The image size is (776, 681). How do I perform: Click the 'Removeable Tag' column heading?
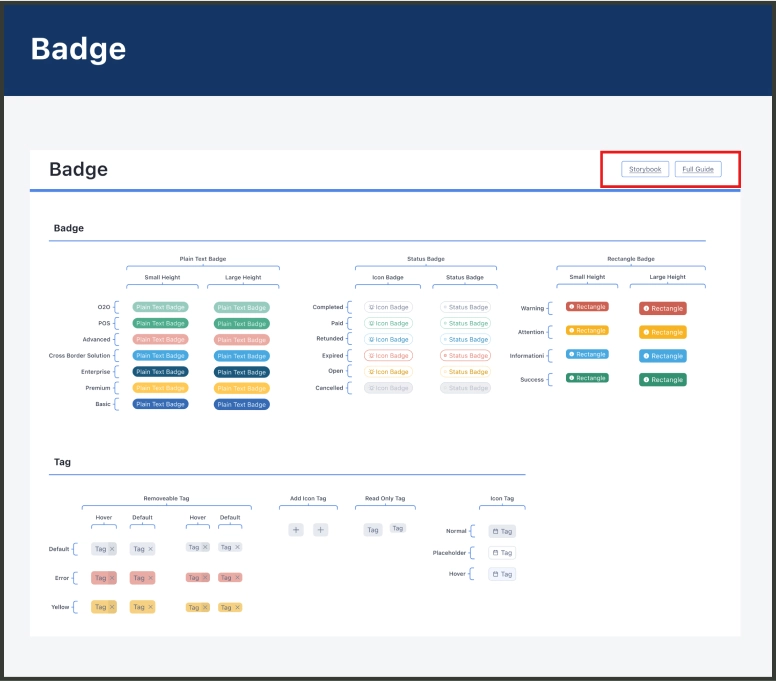(x=166, y=498)
